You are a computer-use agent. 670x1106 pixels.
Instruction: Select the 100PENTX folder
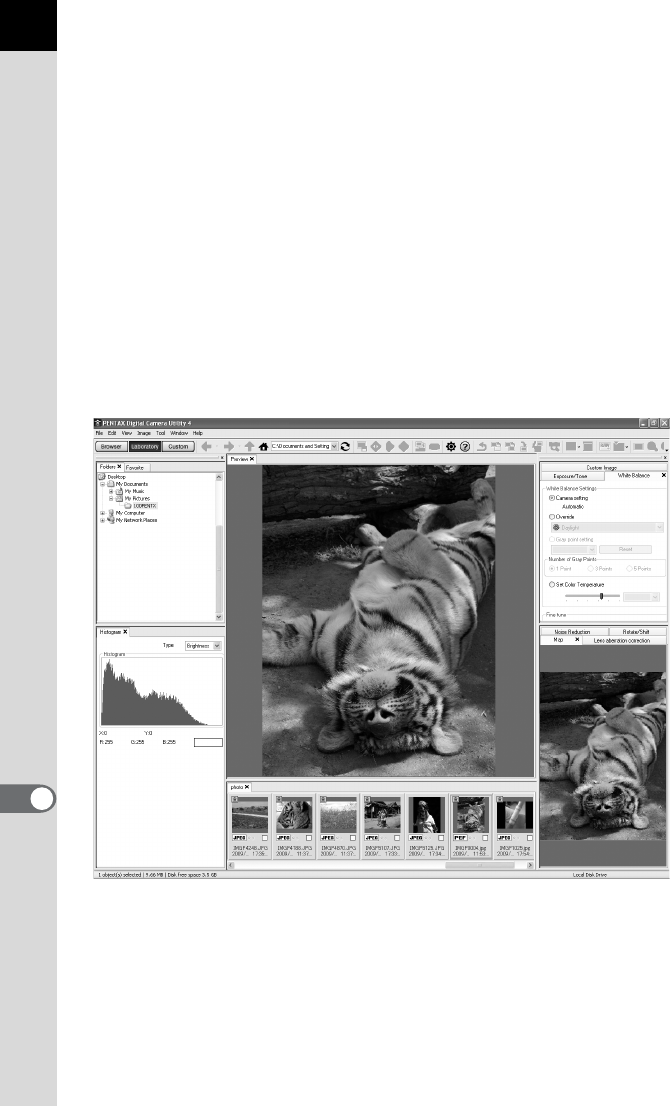pos(145,506)
